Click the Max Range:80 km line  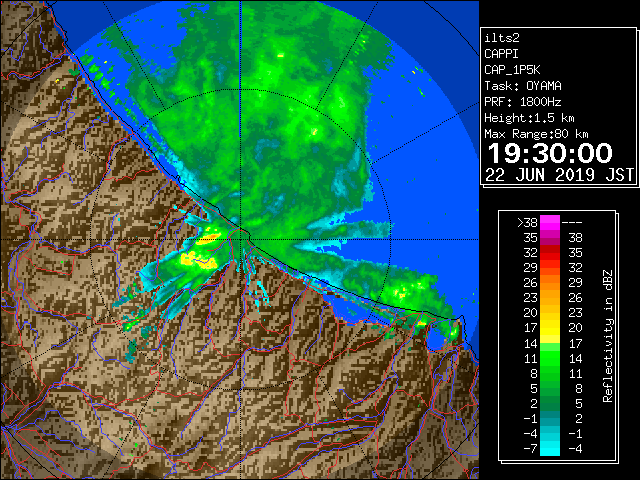pyautogui.click(x=536, y=134)
